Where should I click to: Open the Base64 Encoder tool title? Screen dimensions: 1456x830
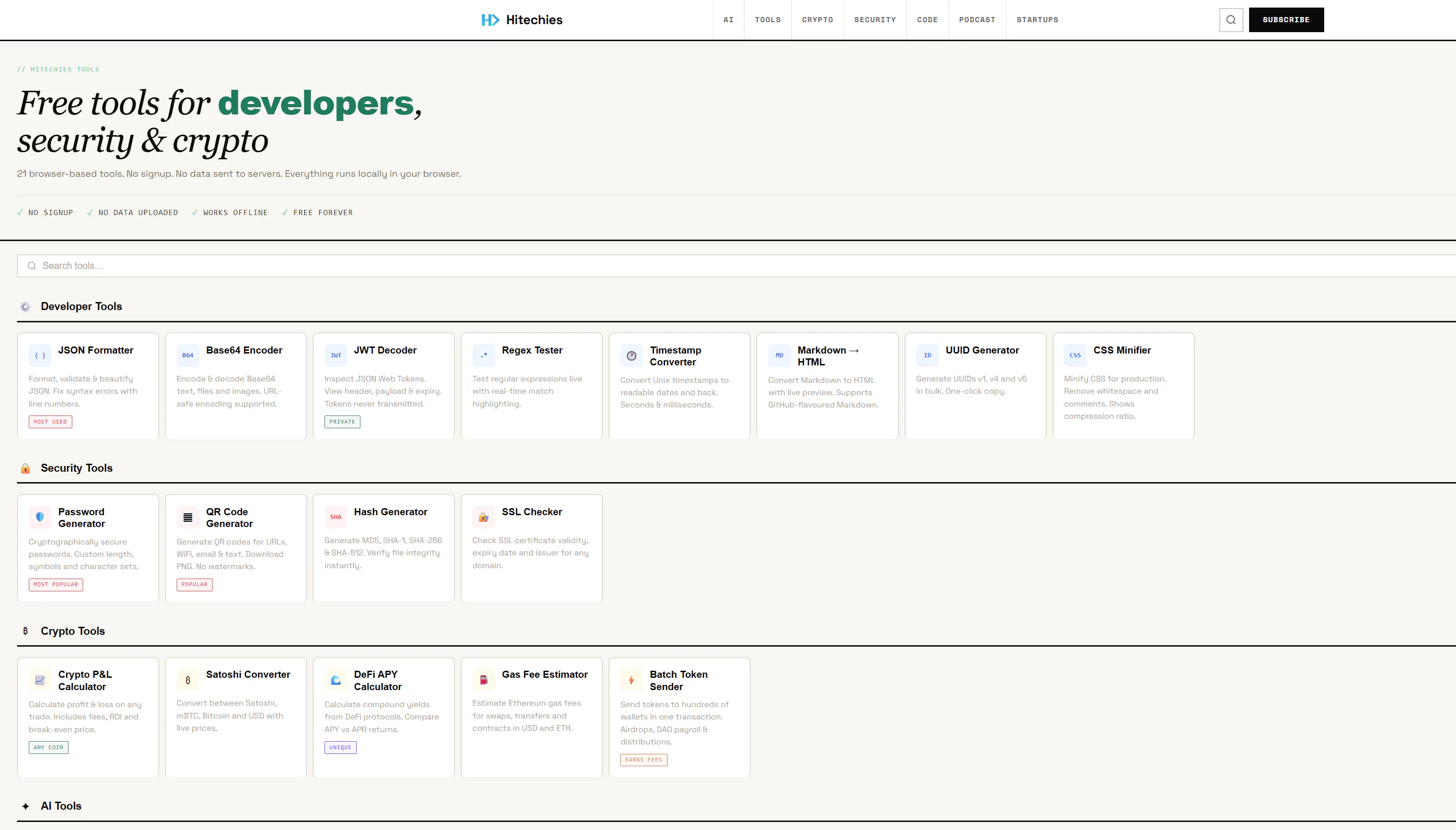pyautogui.click(x=244, y=350)
